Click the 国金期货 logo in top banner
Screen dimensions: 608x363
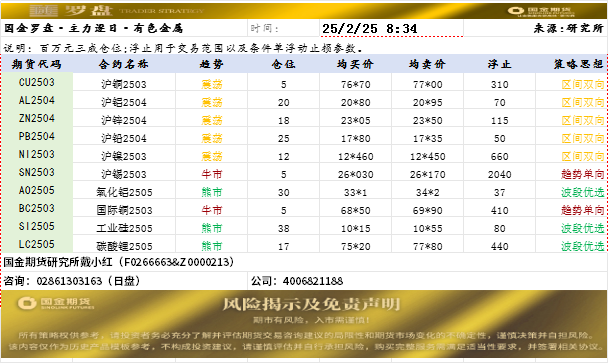tap(541, 11)
